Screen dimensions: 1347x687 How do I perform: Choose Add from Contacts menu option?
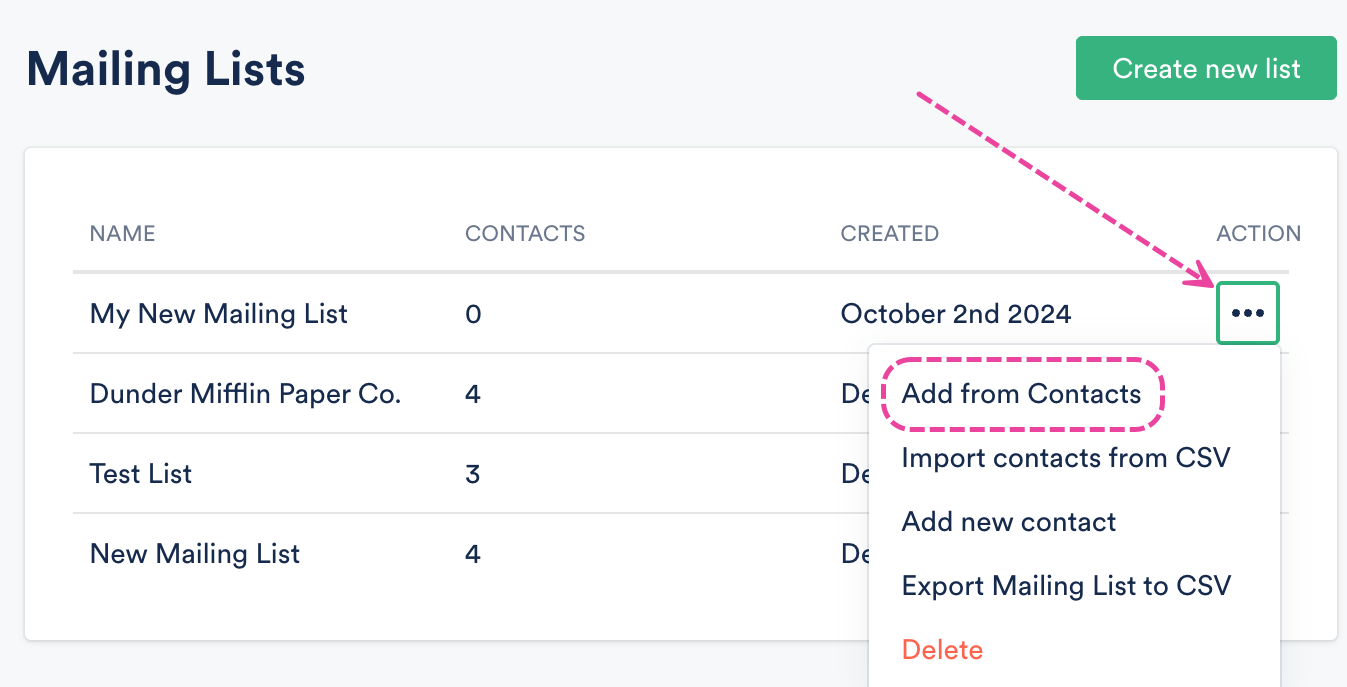pyautogui.click(x=1021, y=394)
